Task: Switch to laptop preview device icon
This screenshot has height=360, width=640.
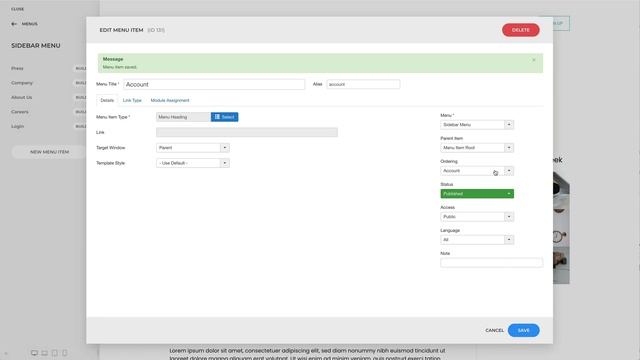Action: coord(44,353)
